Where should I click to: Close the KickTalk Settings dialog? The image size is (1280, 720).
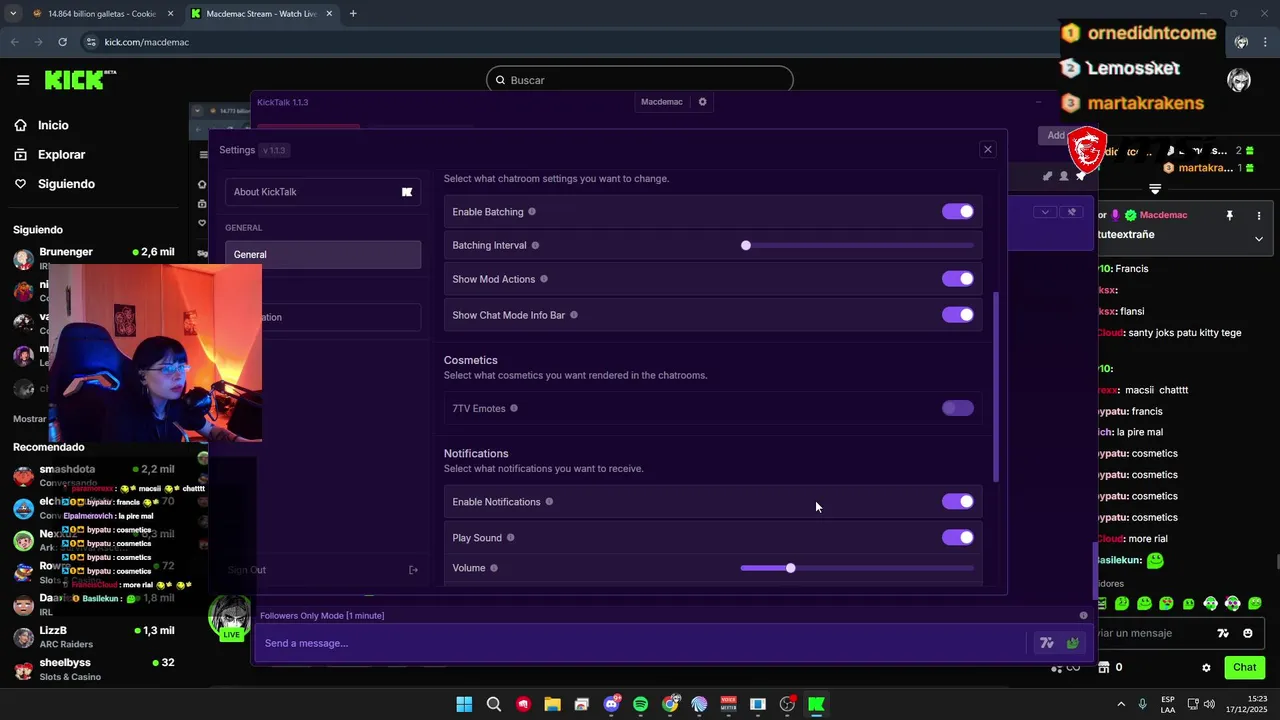[988, 150]
